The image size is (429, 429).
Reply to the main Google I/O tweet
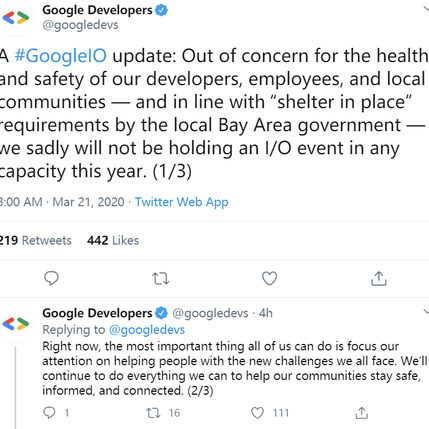pos(51,278)
